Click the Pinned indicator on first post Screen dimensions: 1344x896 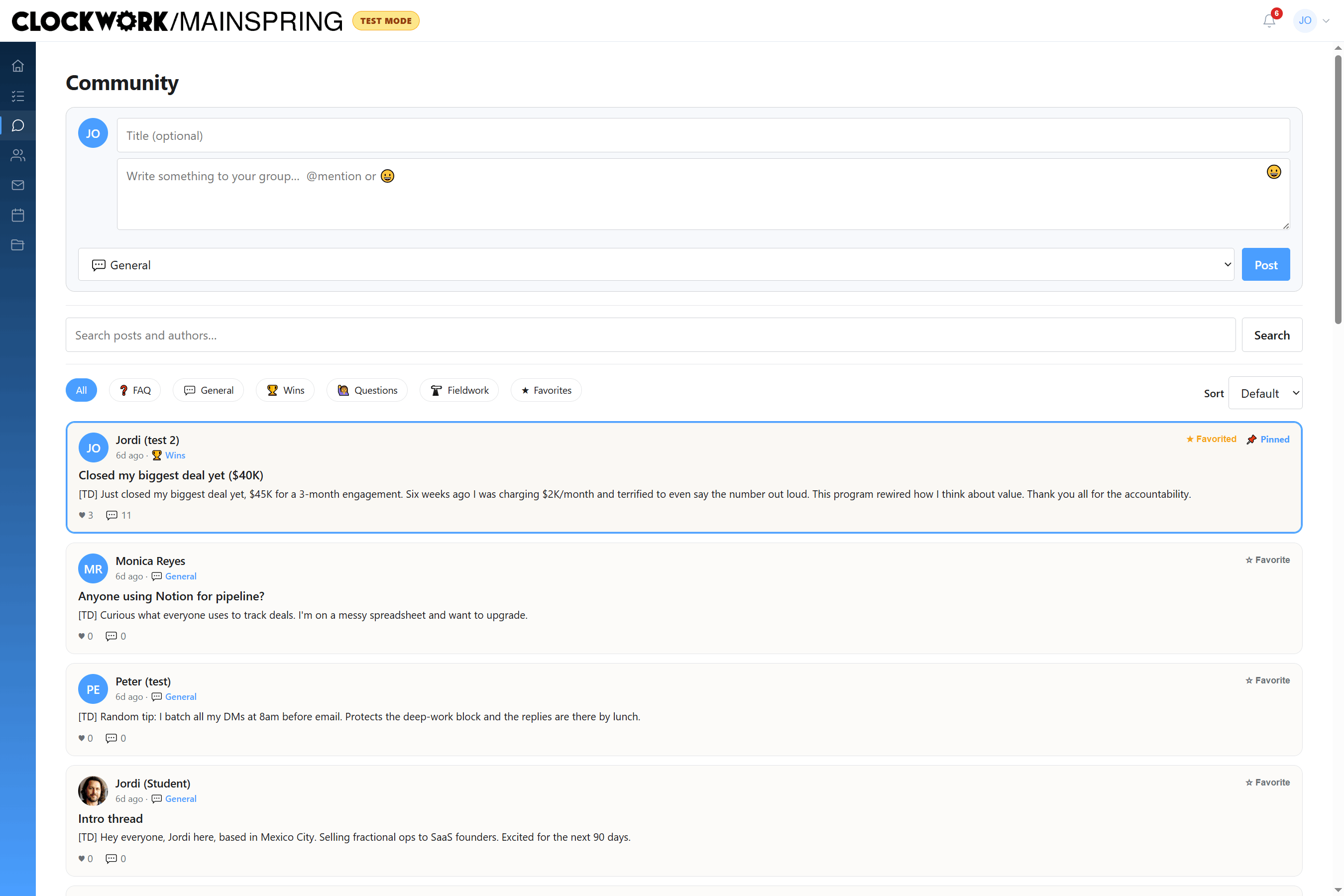click(x=1268, y=439)
